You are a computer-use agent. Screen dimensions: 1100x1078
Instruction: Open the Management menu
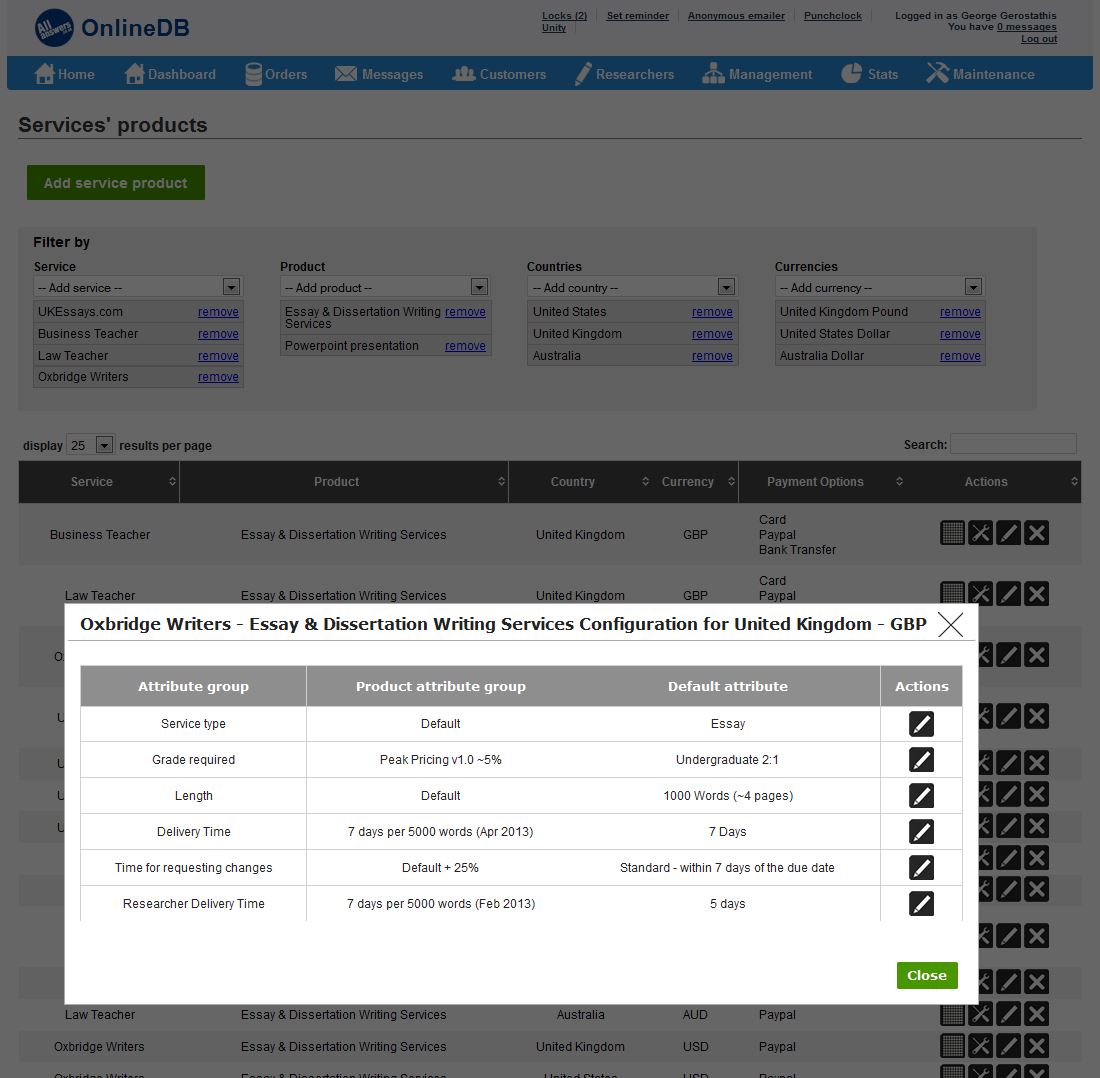(x=758, y=74)
